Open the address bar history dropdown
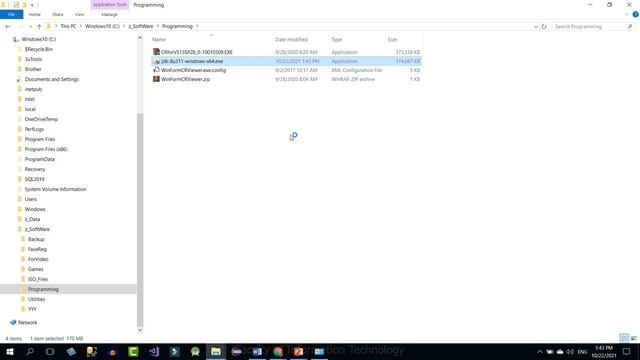Image resolution: width=640 pixels, height=360 pixels. point(536,27)
